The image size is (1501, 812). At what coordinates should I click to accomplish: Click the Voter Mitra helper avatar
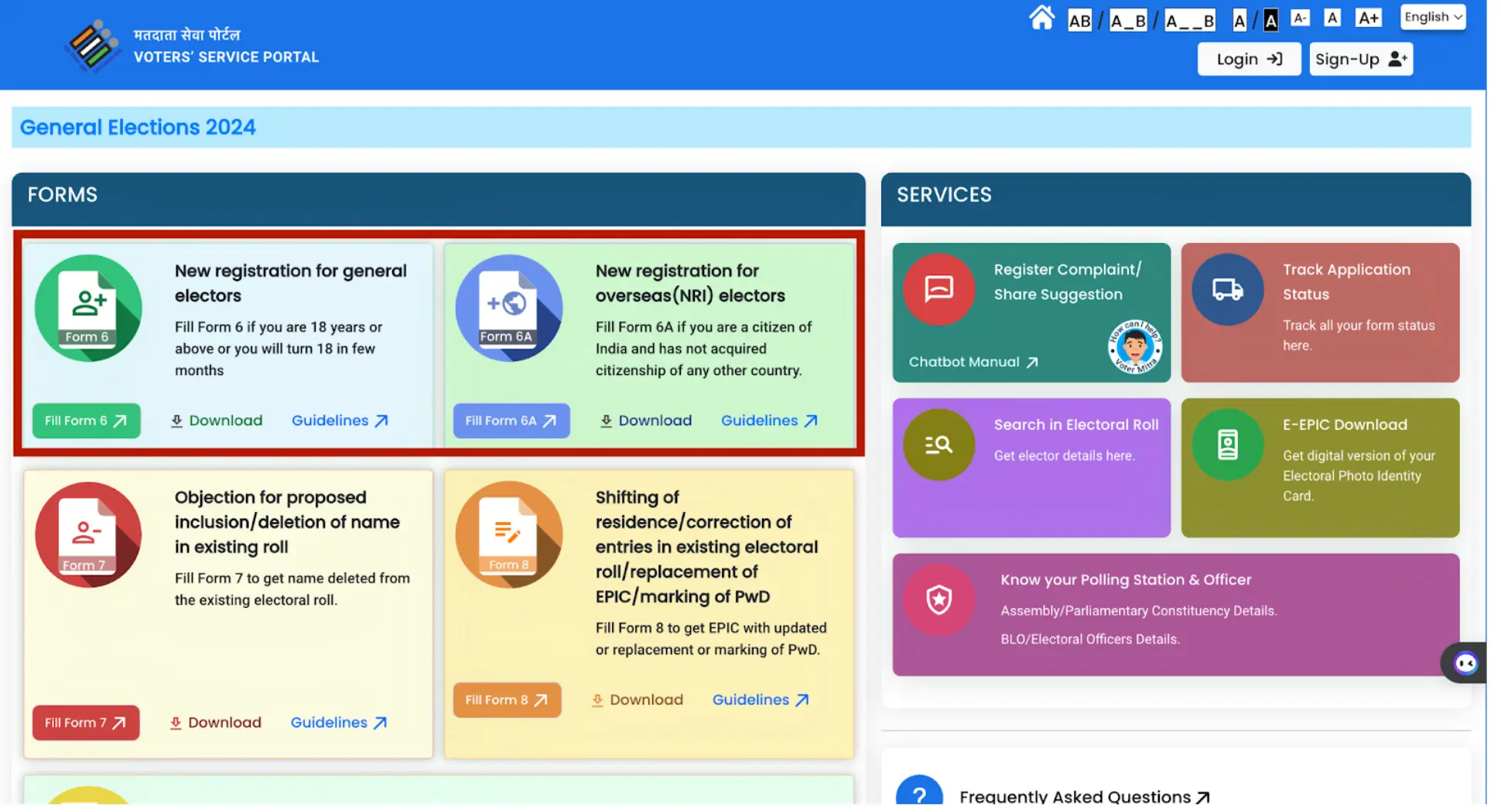[x=1134, y=346]
